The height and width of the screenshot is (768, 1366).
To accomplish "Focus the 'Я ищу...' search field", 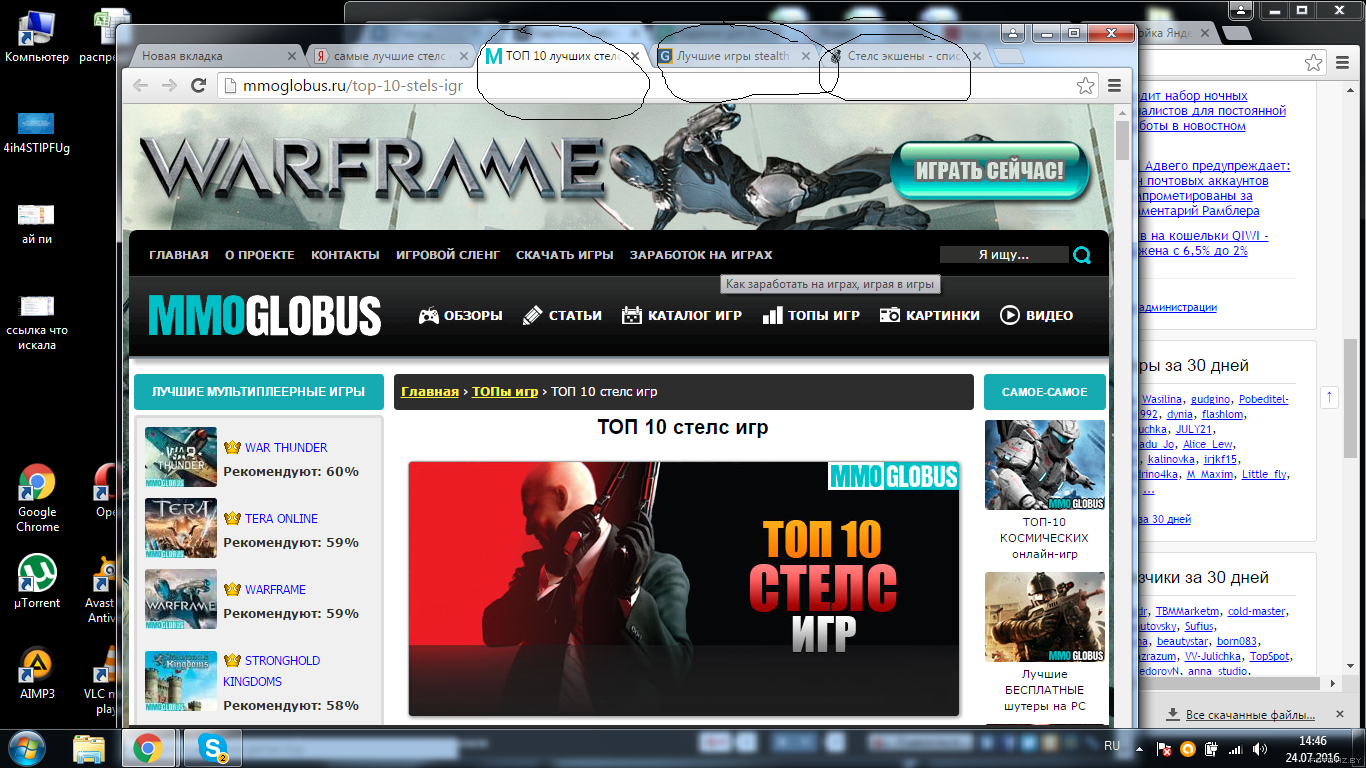I will point(1004,255).
